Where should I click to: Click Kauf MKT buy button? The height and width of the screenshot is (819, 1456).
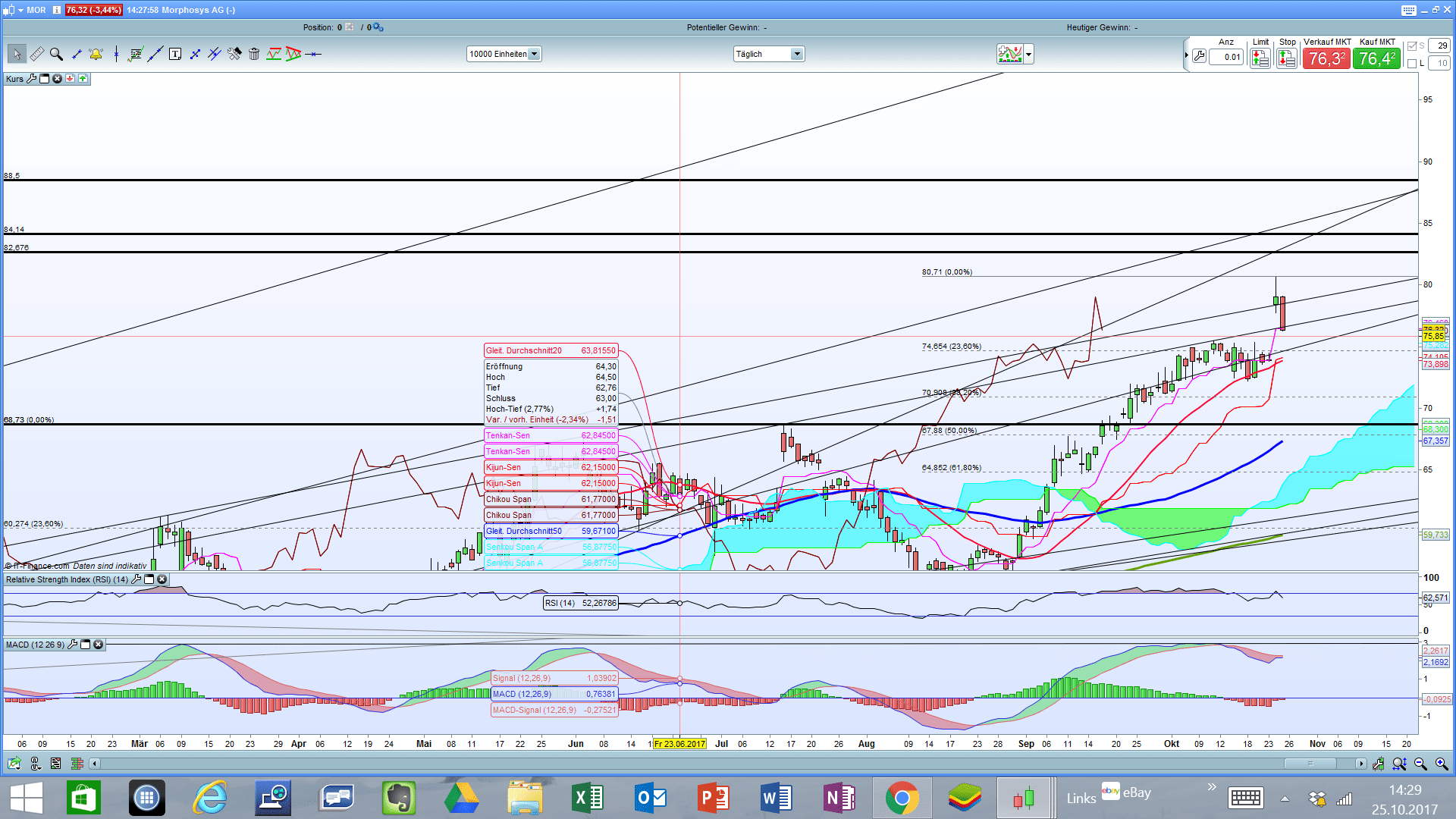tap(1376, 58)
